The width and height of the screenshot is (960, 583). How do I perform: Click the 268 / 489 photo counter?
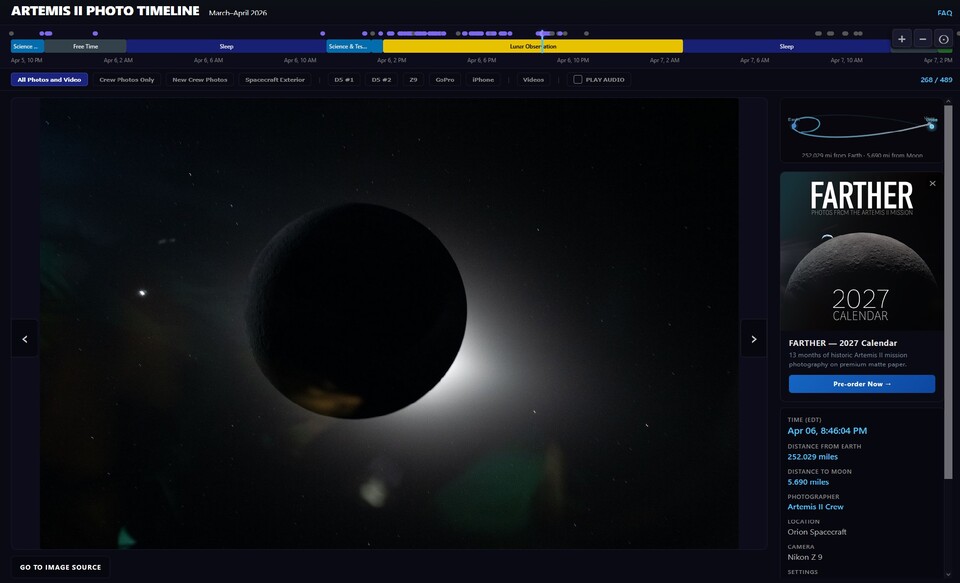[x=936, y=80]
